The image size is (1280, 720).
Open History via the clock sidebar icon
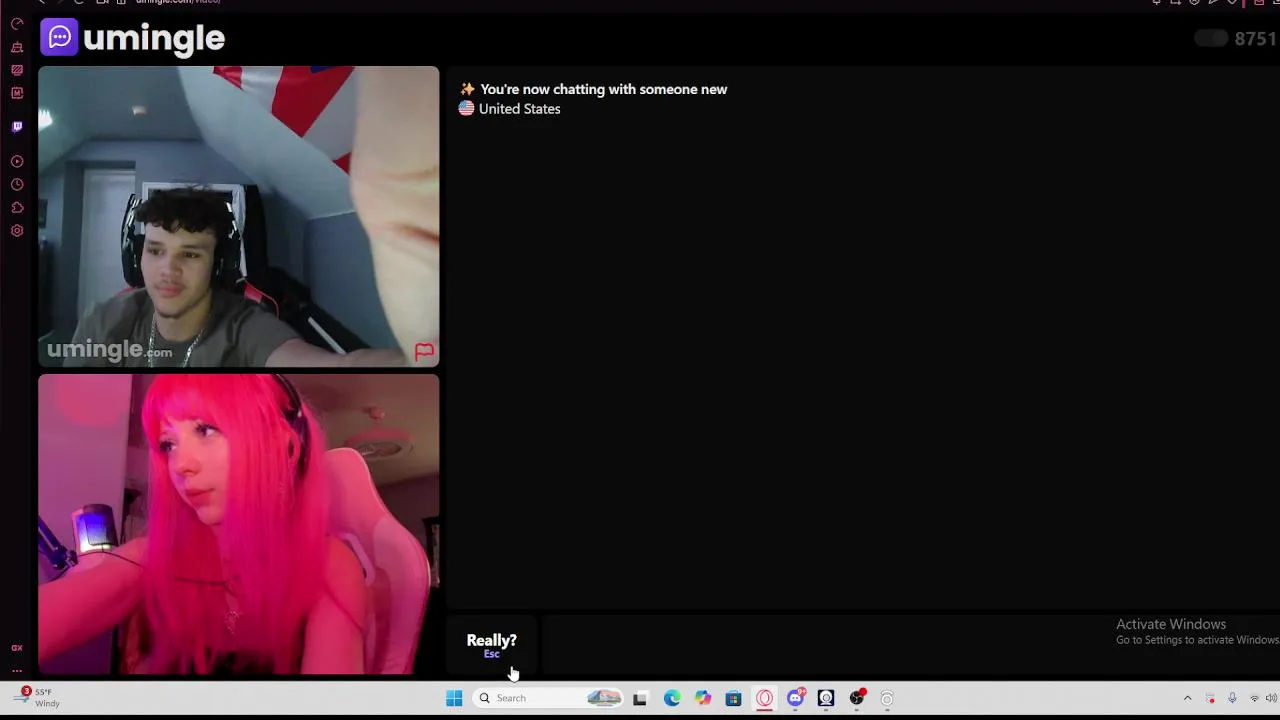[x=17, y=184]
